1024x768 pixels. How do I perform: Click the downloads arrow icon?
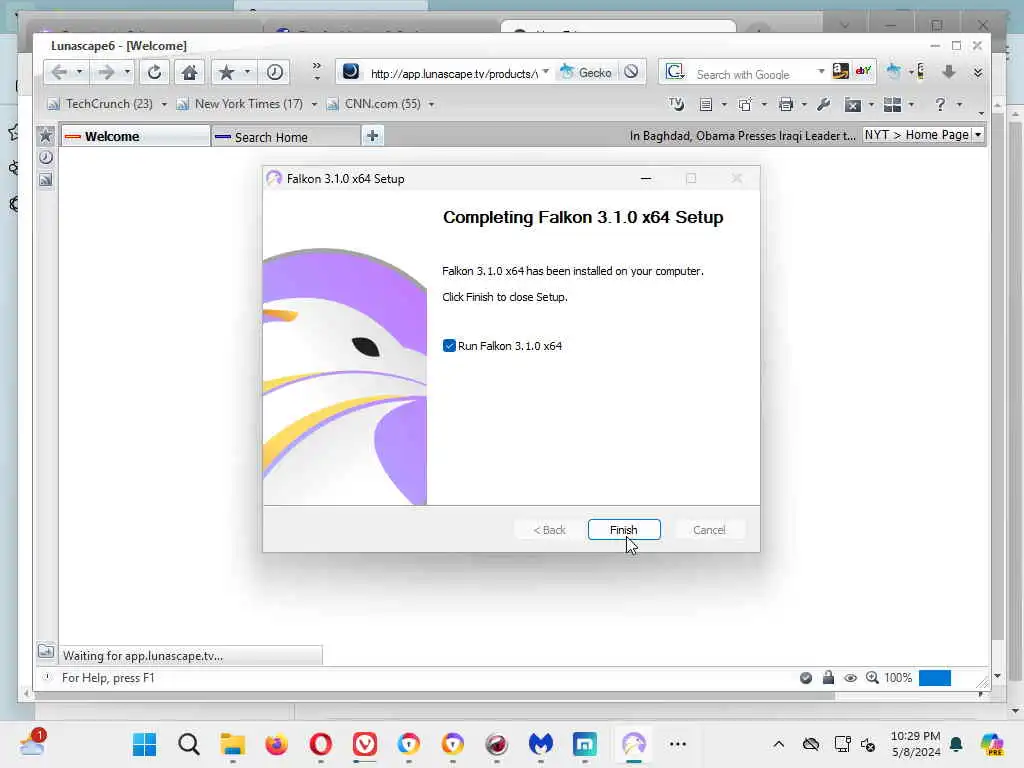click(x=949, y=72)
